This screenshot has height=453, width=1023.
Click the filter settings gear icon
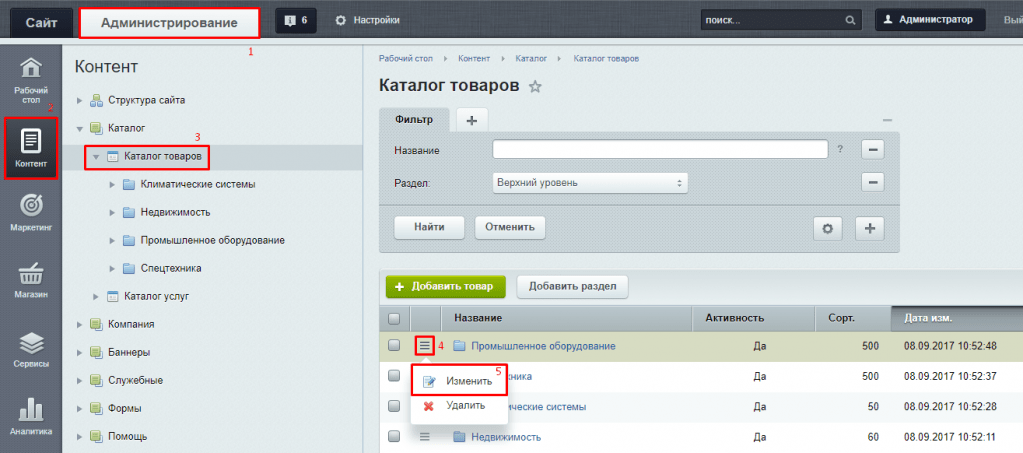pyautogui.click(x=827, y=228)
